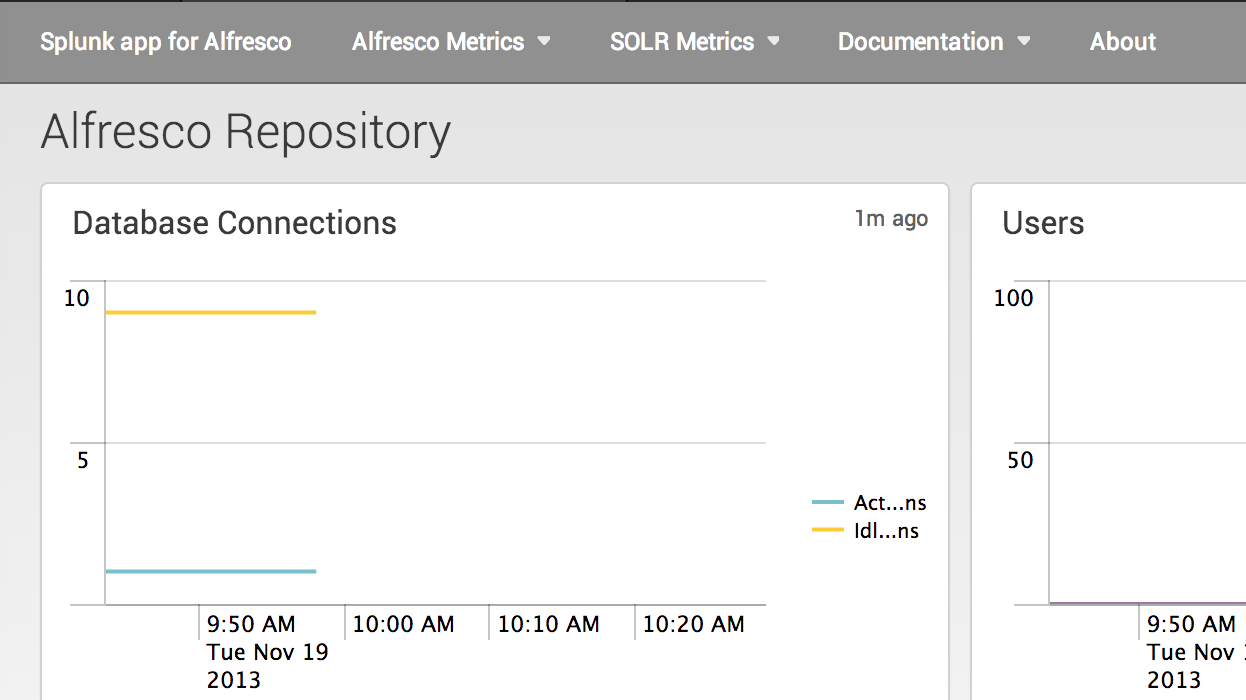
Task: Click the Alfresco Repository page heading
Action: pos(246,132)
